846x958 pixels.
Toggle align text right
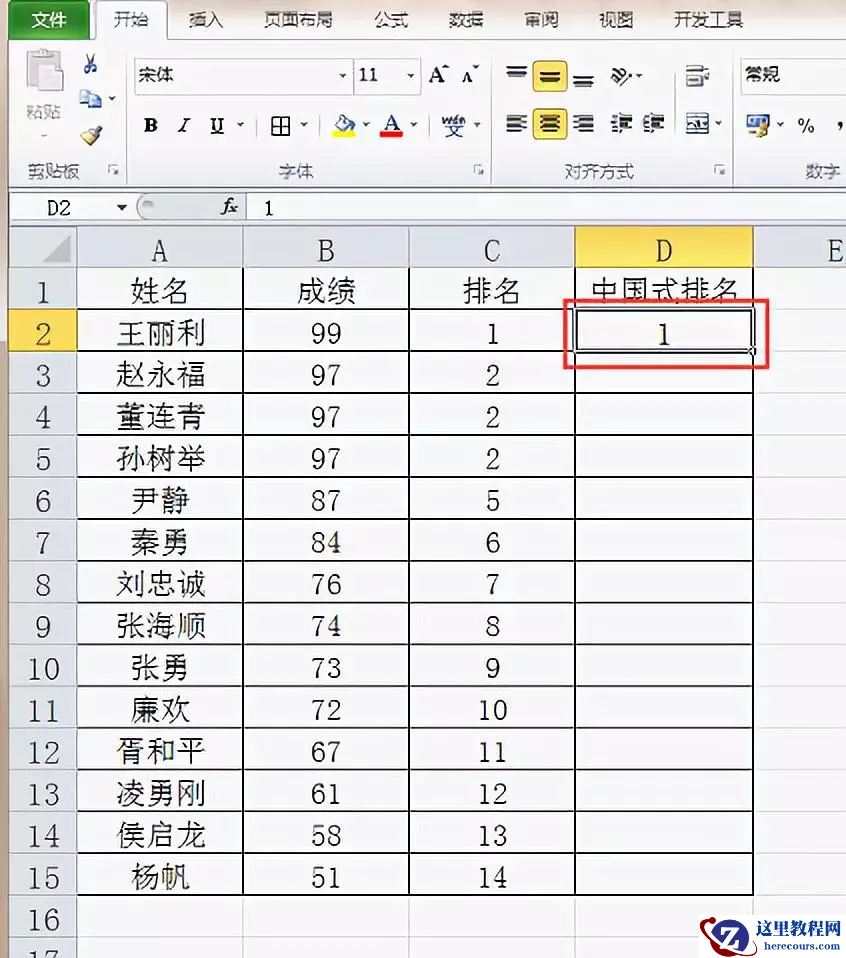pos(583,124)
